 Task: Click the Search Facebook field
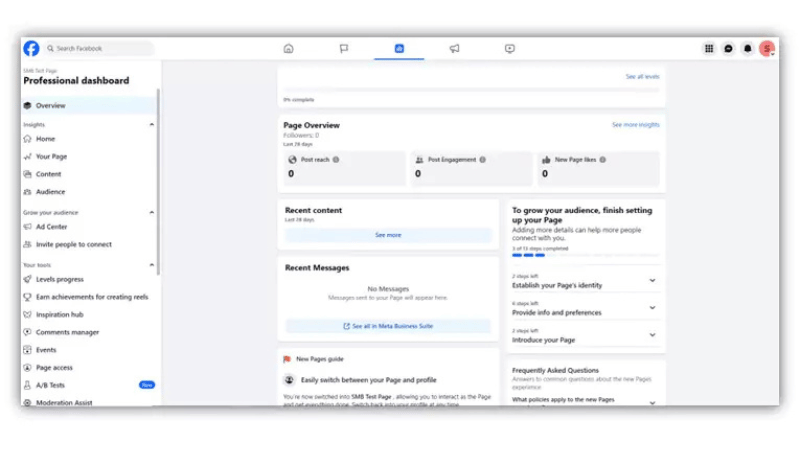point(99,48)
